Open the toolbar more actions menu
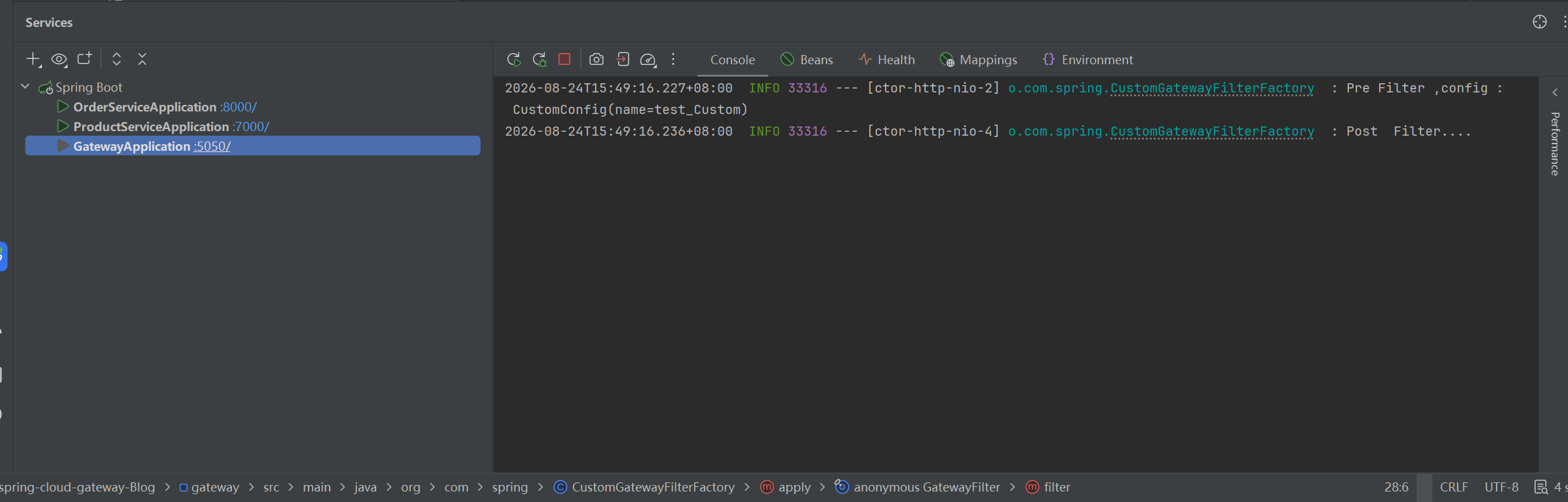 pos(673,60)
